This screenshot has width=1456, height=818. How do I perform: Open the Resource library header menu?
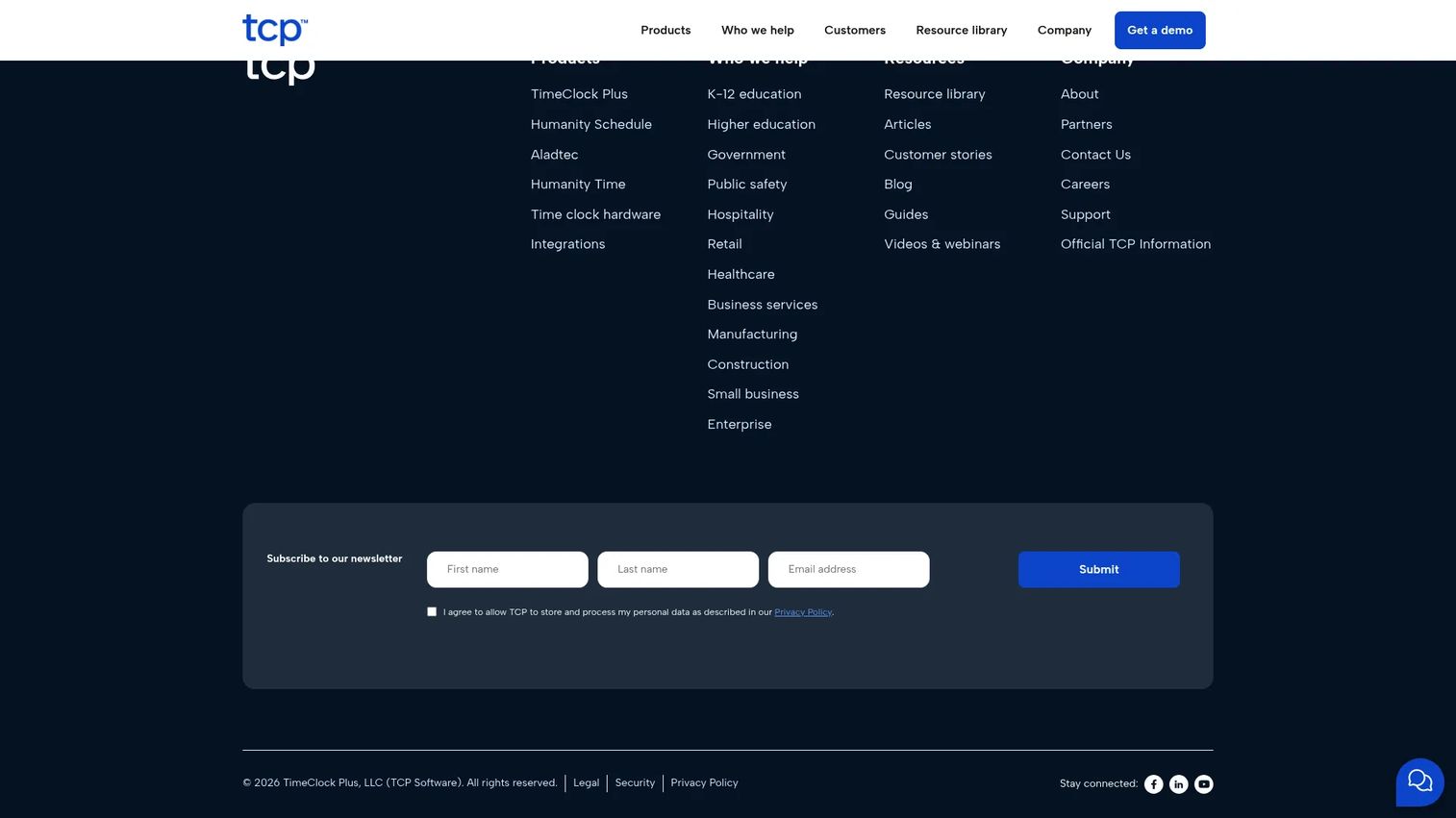click(x=962, y=30)
